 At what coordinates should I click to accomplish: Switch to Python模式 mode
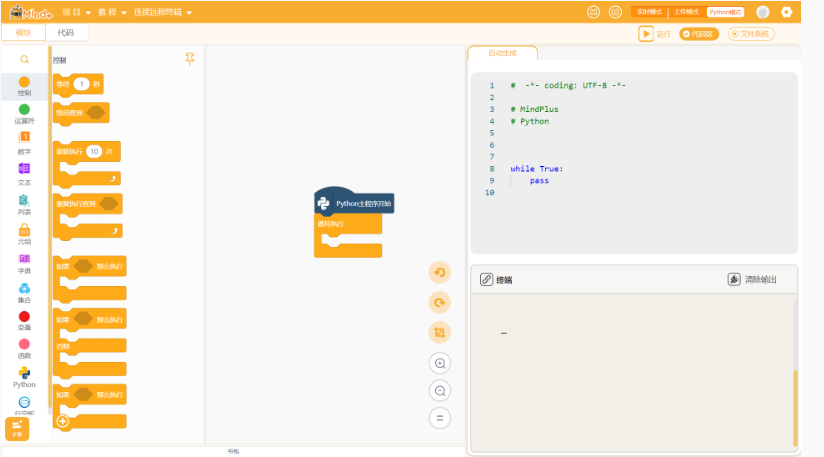click(x=725, y=12)
